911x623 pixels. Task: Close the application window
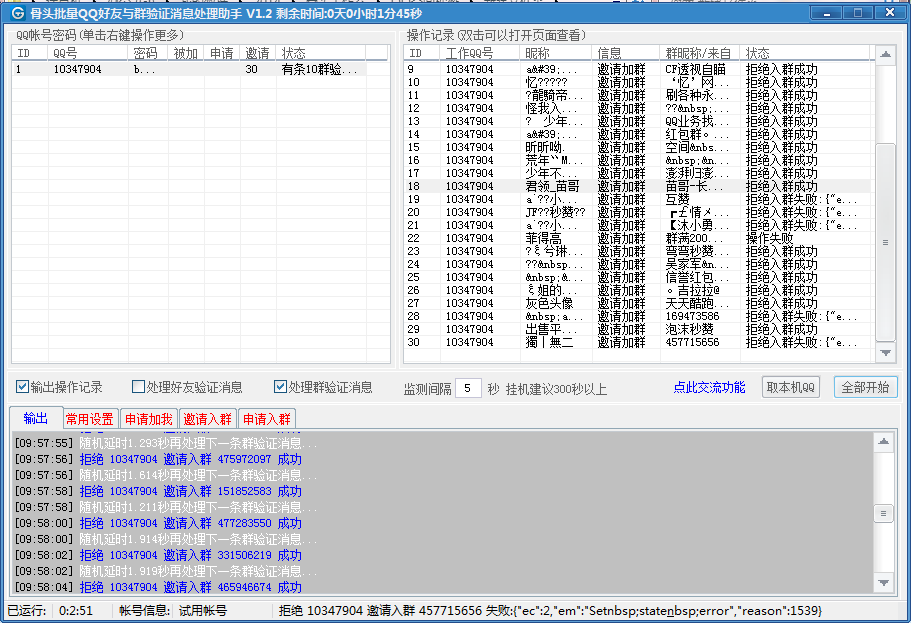[x=890, y=12]
